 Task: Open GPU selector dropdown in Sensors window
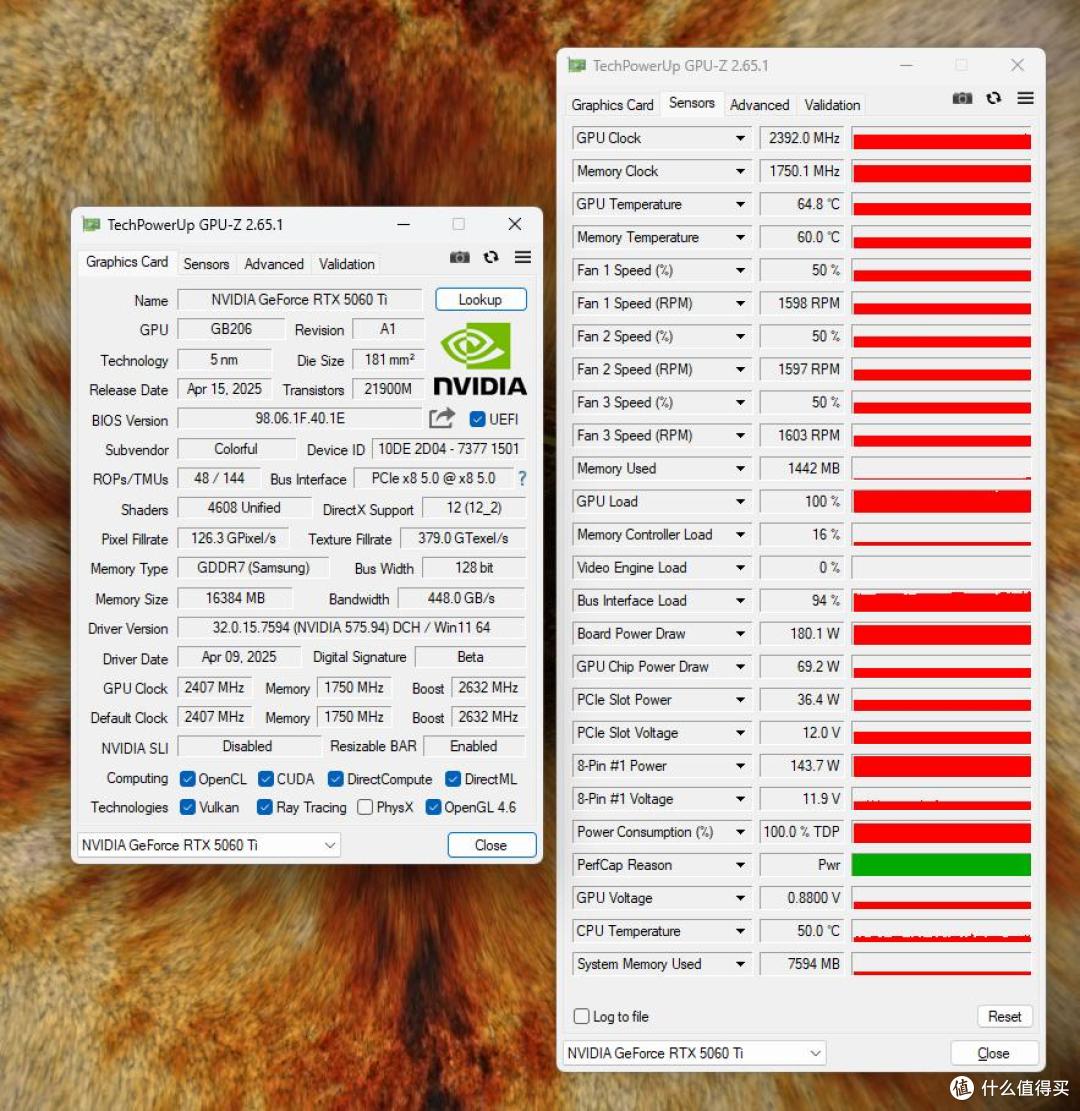click(x=694, y=1053)
